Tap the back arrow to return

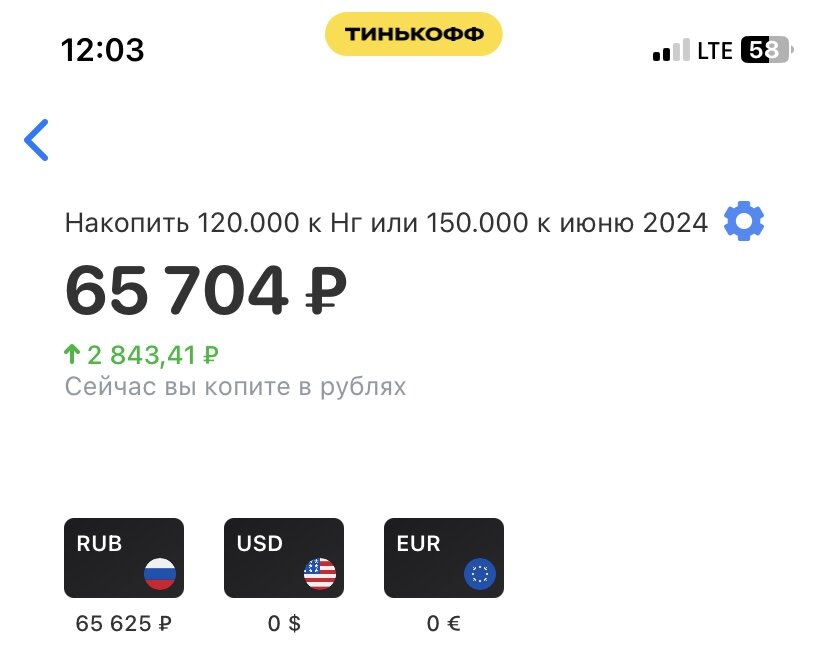pyautogui.click(x=37, y=139)
